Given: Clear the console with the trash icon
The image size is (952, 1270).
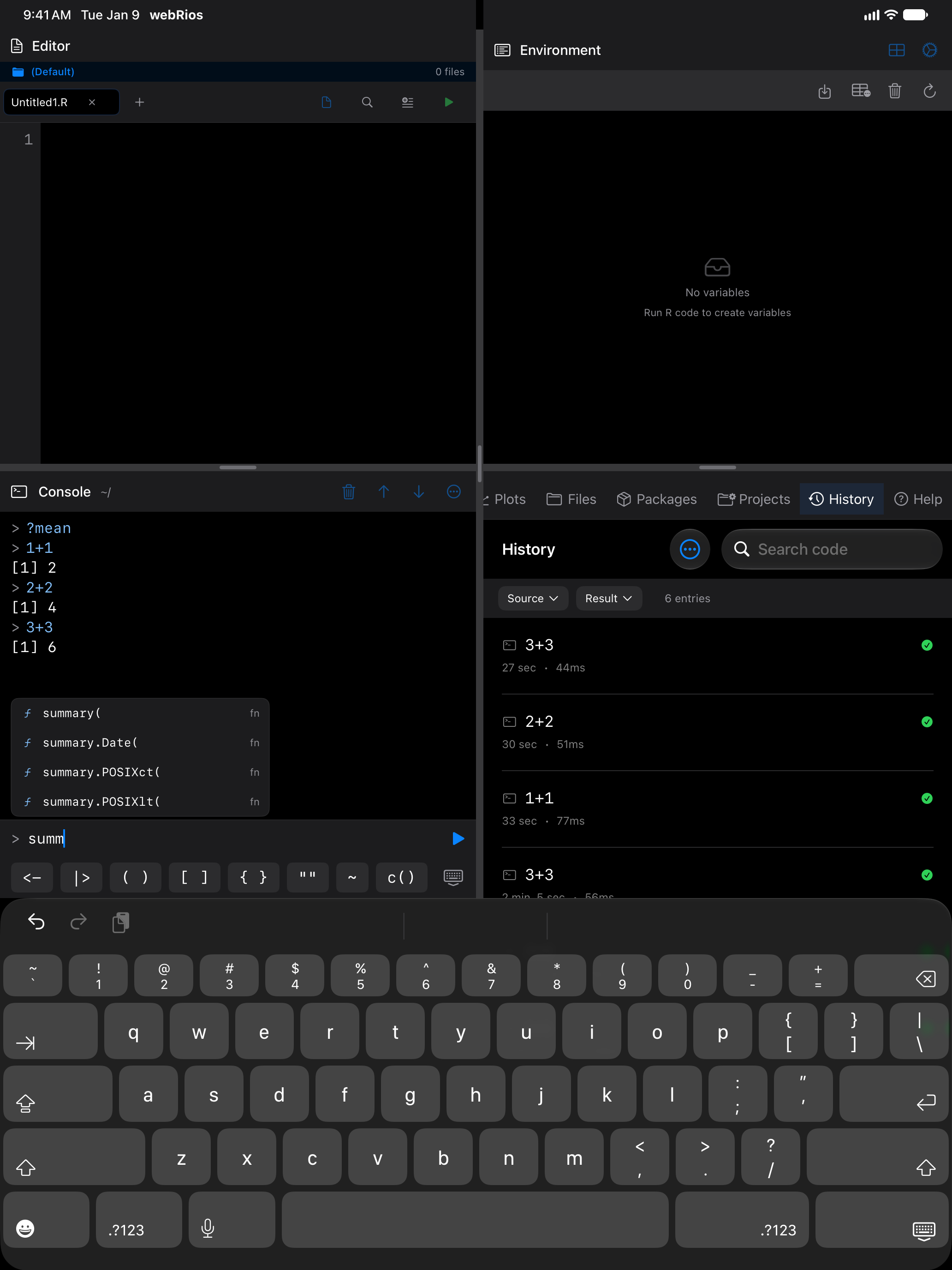Looking at the screenshot, I should point(348,492).
